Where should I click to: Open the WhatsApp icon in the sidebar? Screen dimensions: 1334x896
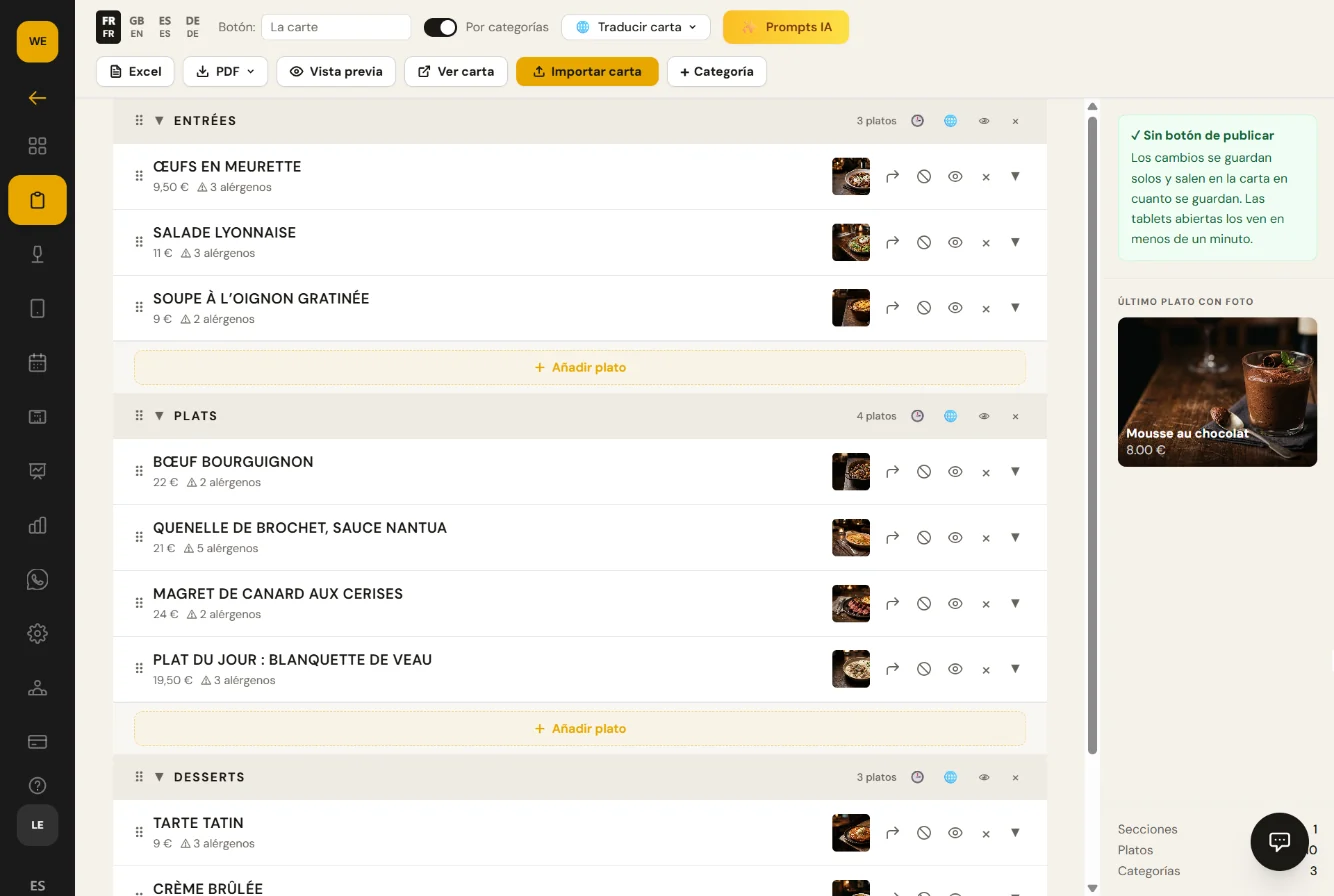tap(38, 579)
